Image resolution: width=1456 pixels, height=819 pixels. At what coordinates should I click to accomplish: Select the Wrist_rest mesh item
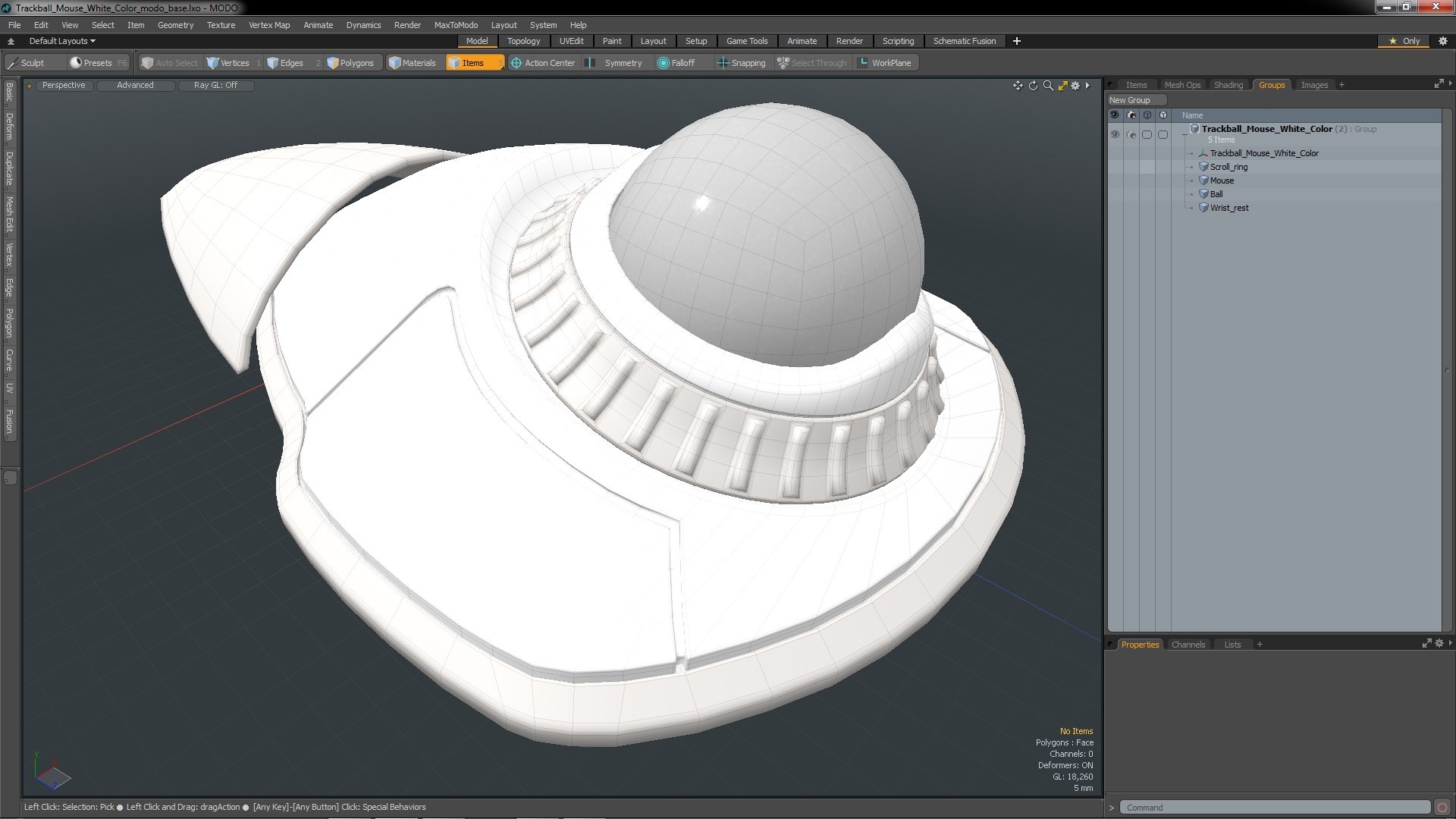(1229, 208)
